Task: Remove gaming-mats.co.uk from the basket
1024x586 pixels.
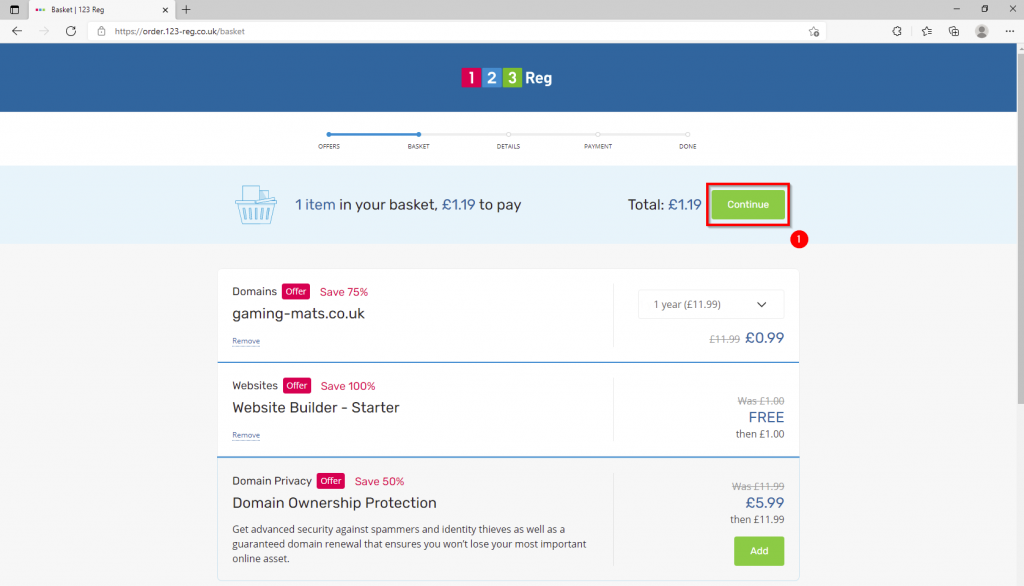Action: [x=246, y=341]
